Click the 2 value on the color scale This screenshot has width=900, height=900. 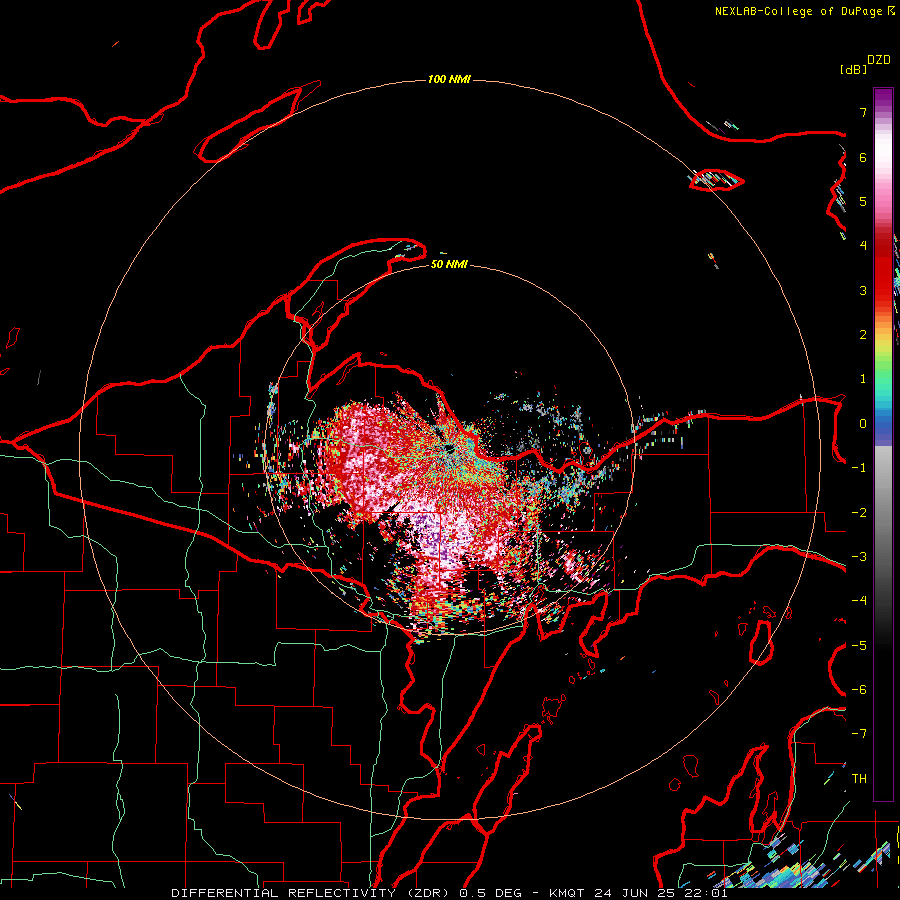(x=863, y=335)
